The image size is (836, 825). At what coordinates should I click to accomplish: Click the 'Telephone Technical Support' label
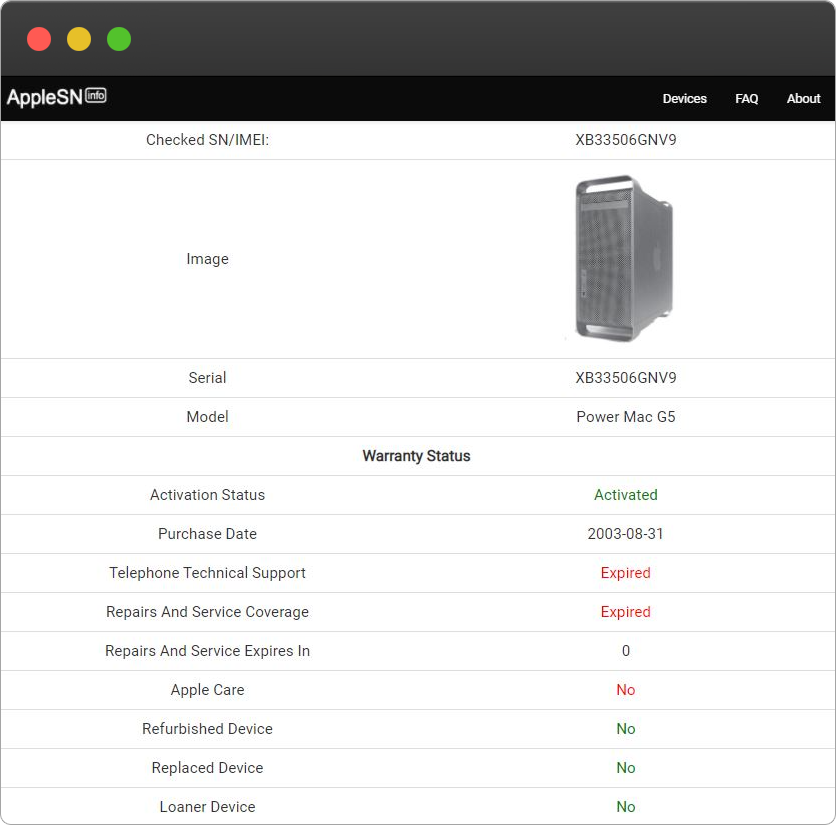tap(207, 573)
